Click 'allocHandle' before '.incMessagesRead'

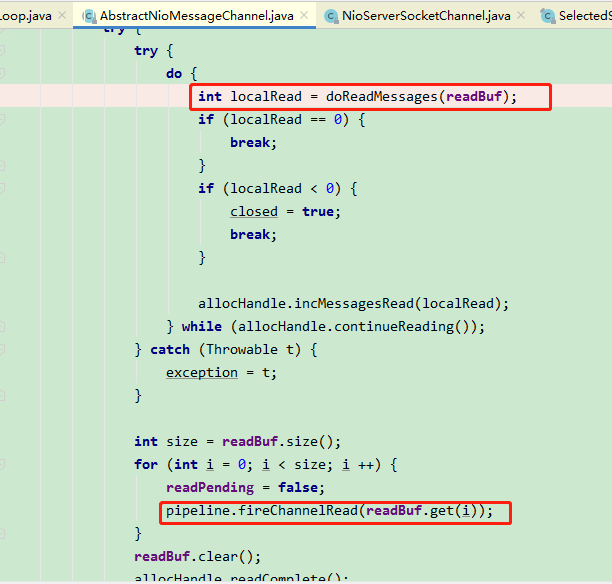(x=242, y=303)
